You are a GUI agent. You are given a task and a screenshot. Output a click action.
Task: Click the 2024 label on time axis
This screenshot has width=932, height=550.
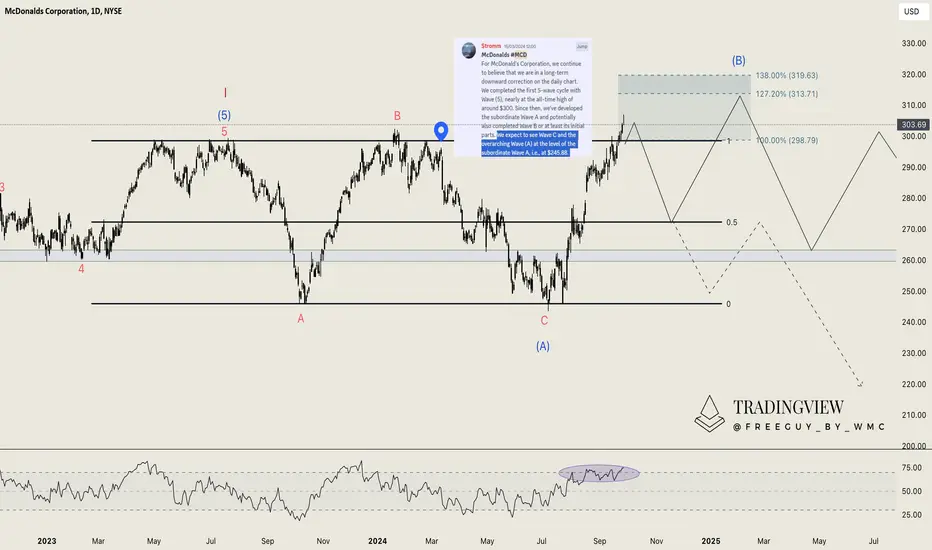point(377,541)
